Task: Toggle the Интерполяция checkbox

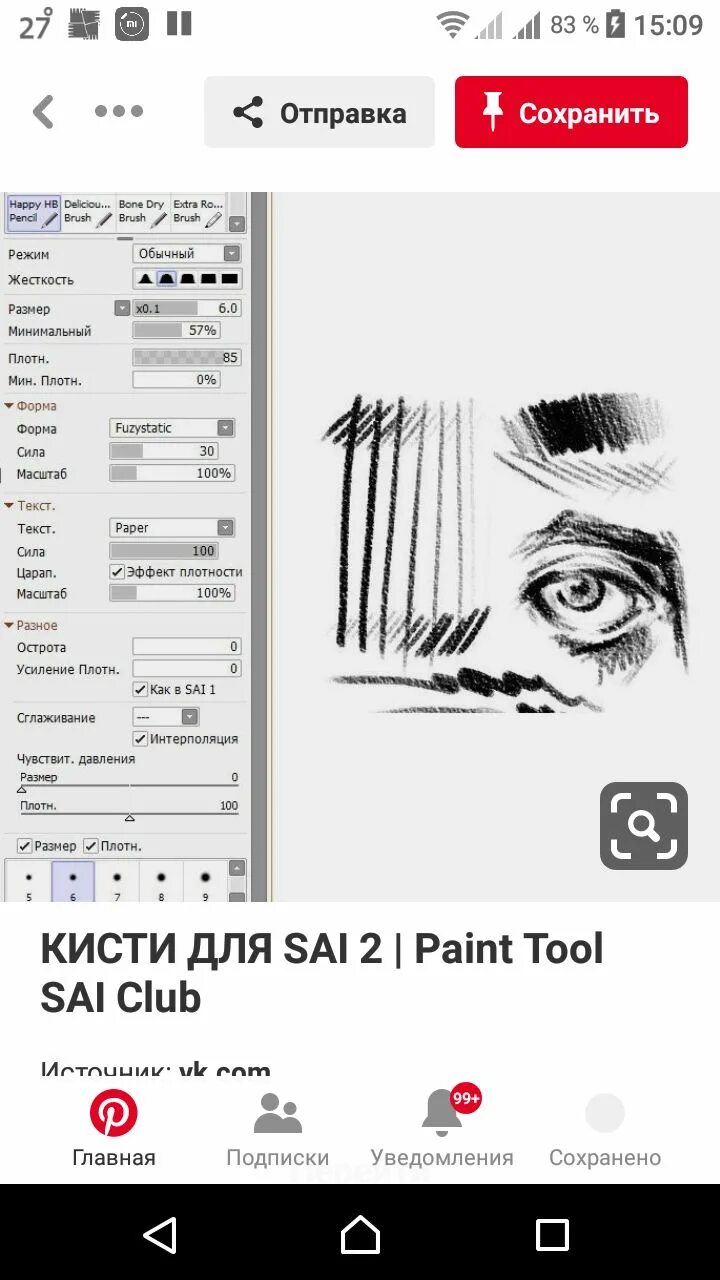Action: point(140,739)
